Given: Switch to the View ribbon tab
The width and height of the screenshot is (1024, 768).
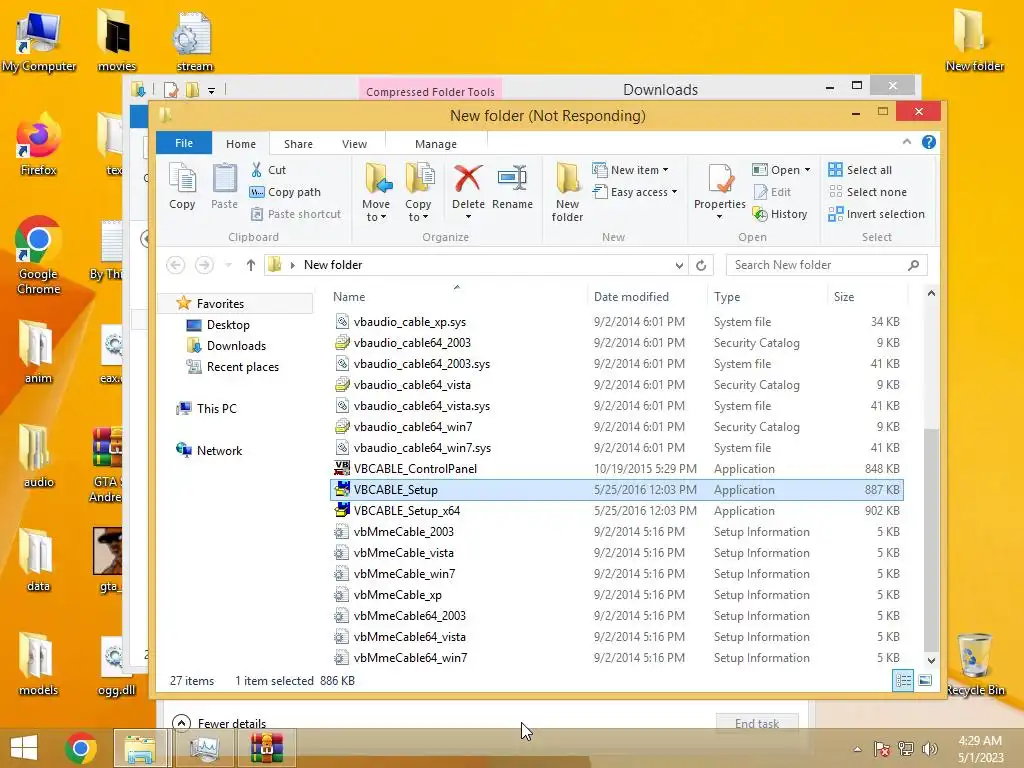Looking at the screenshot, I should click(x=355, y=144).
